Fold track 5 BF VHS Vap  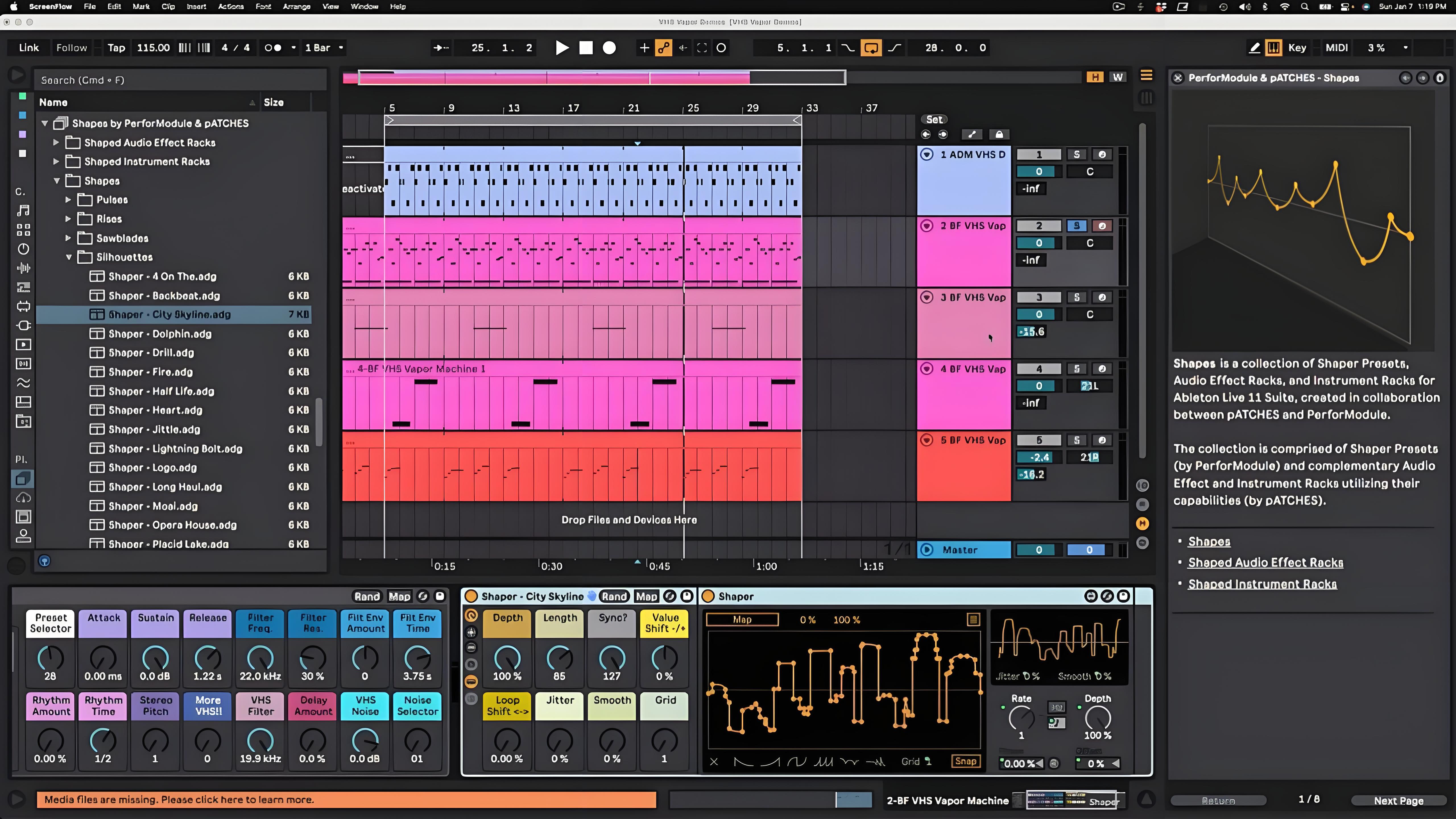click(x=927, y=440)
